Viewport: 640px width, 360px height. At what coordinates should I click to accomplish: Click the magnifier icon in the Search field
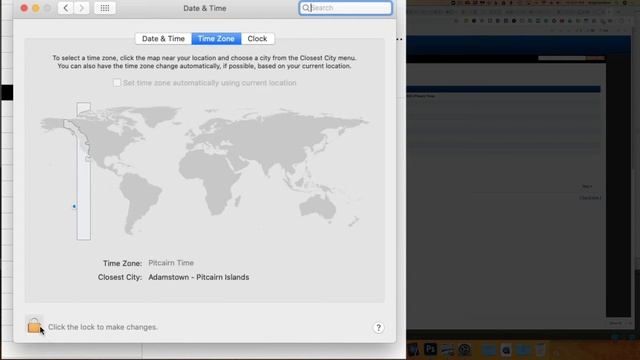(x=306, y=8)
